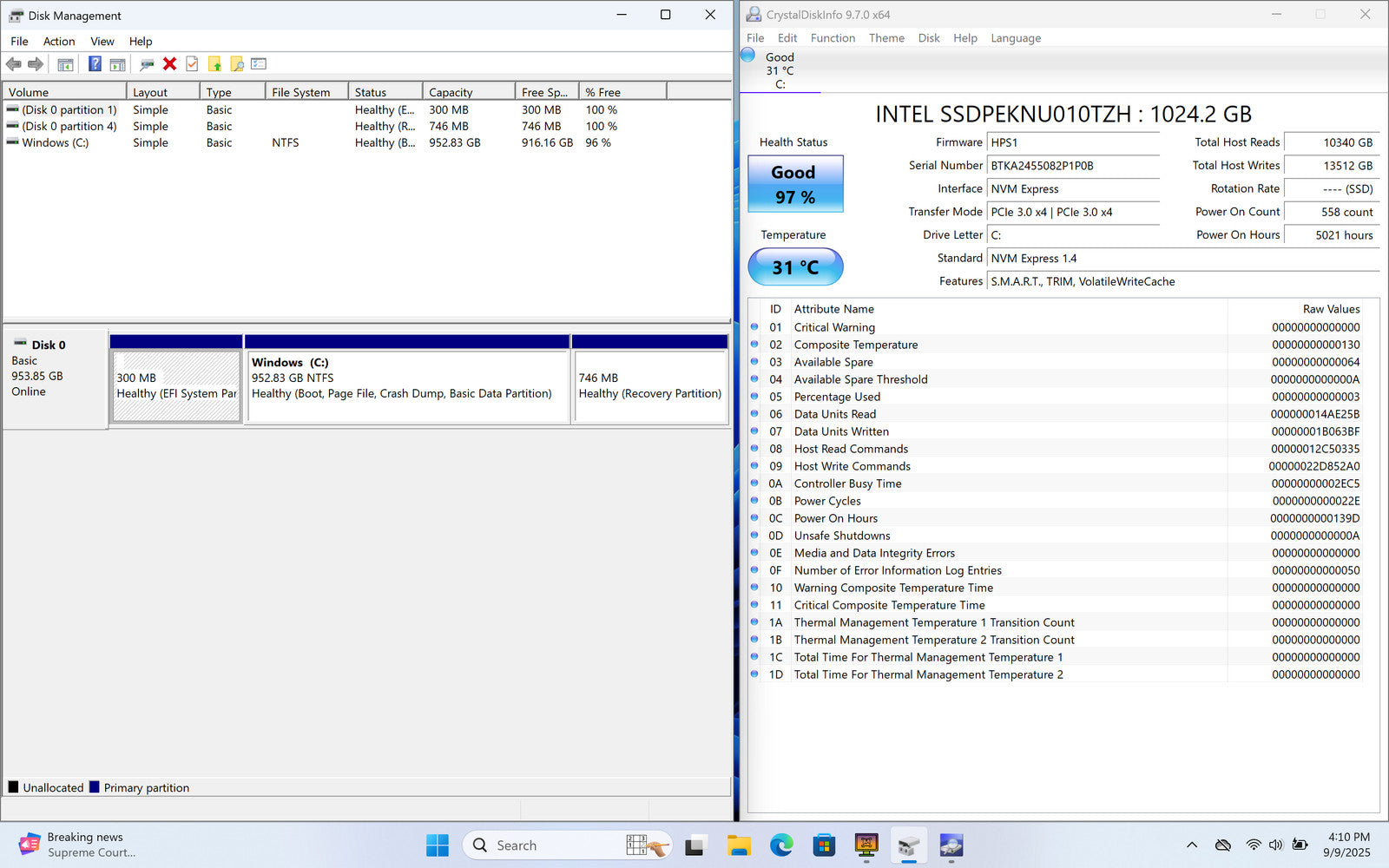Screen dimensions: 1389x868
Task: Click the Volume column header
Action: coord(65,92)
